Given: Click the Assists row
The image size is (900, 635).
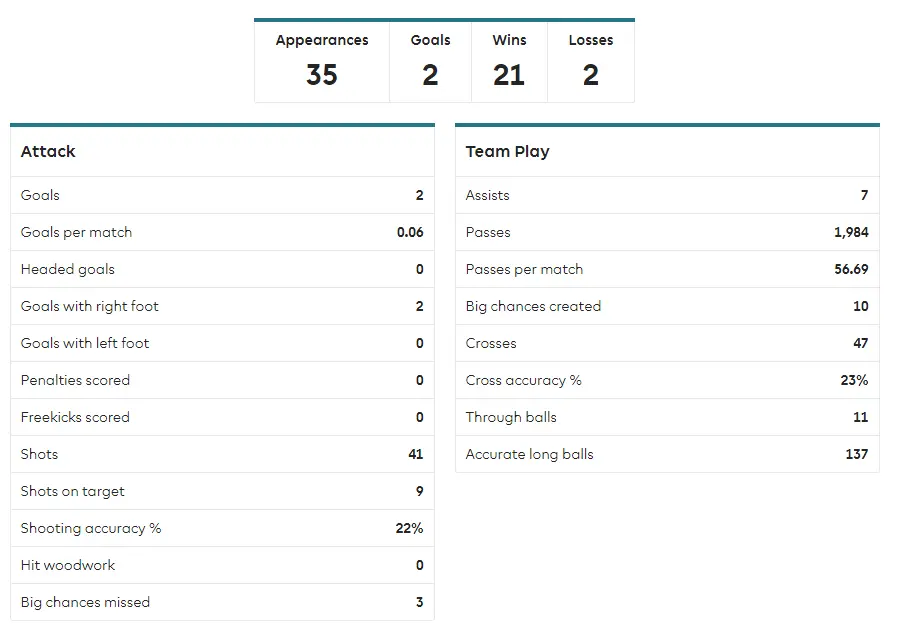Looking at the screenshot, I should tap(667, 195).
